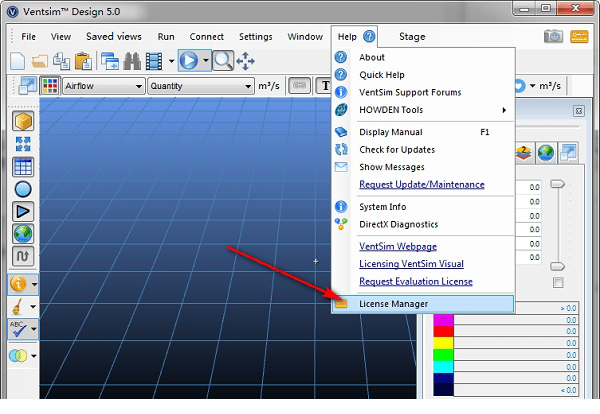Click the broom clean-up icon

[x=18, y=306]
